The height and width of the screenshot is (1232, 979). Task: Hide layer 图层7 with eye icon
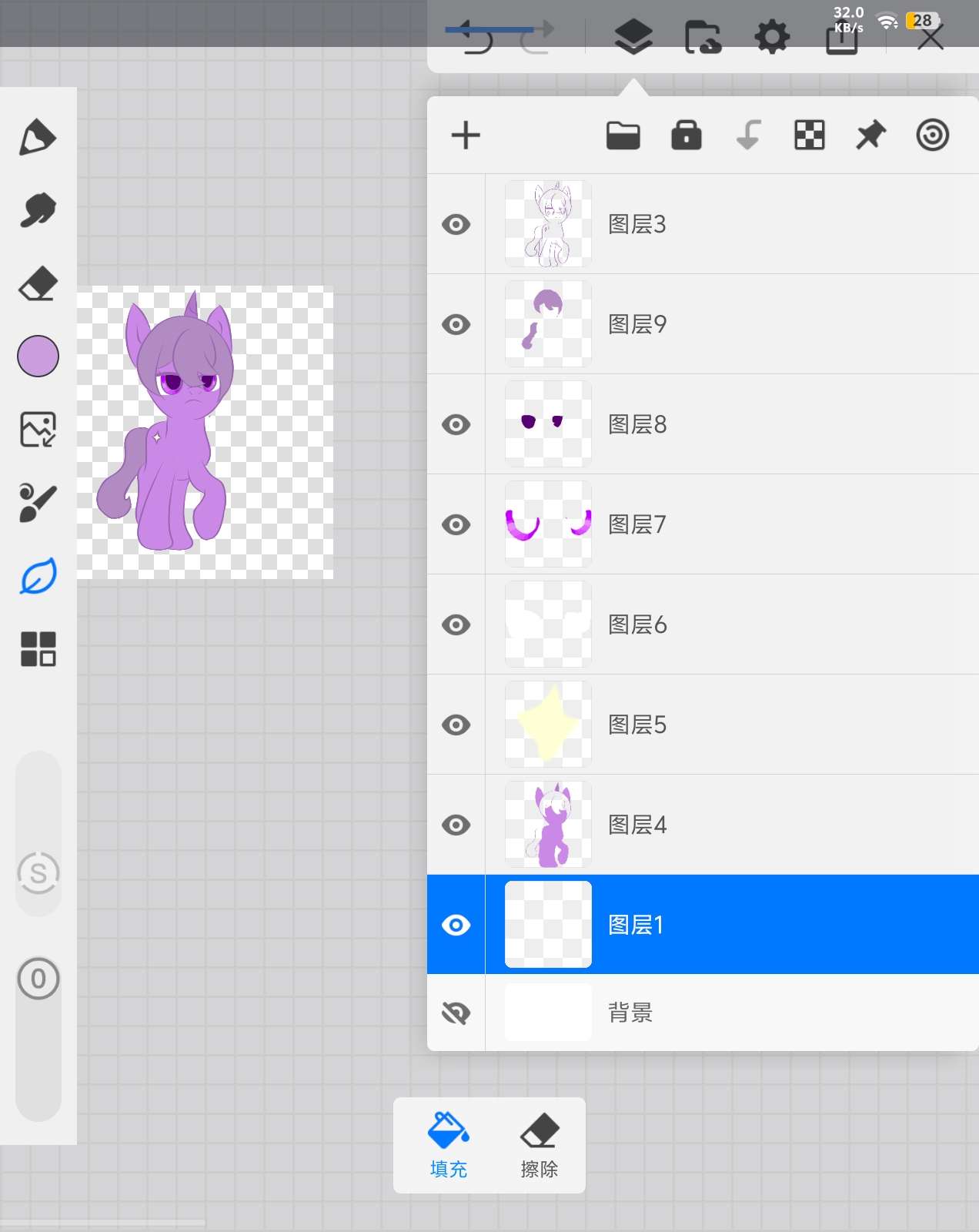click(x=456, y=524)
